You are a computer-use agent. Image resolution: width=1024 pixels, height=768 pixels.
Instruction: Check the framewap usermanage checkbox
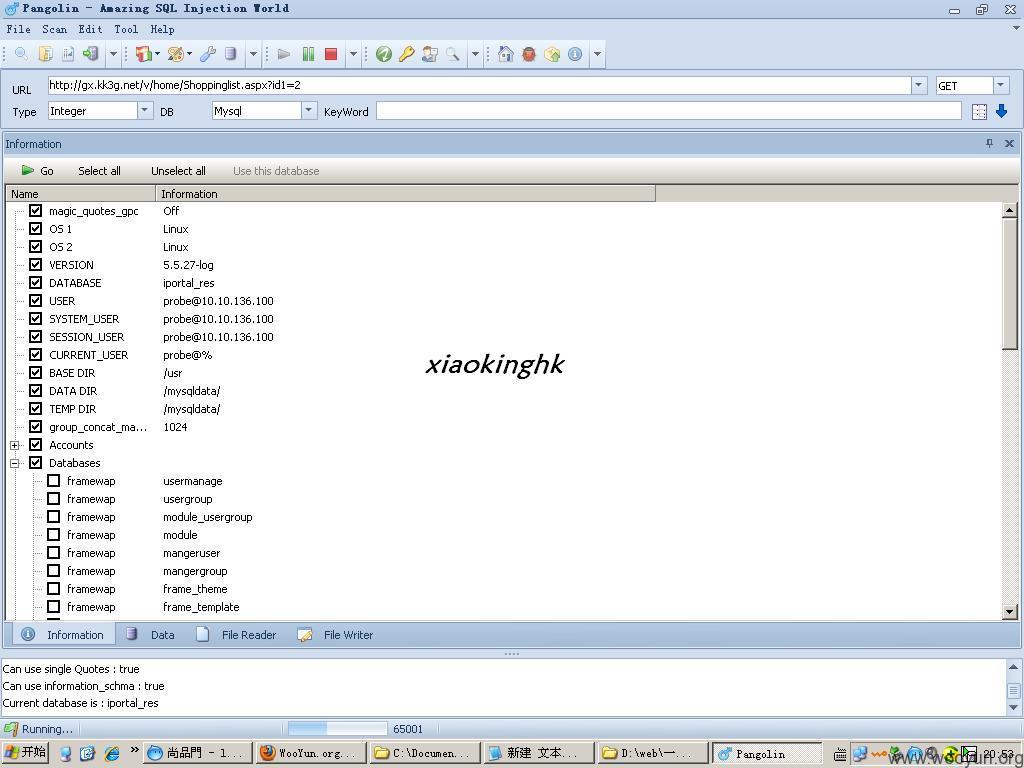pos(54,481)
